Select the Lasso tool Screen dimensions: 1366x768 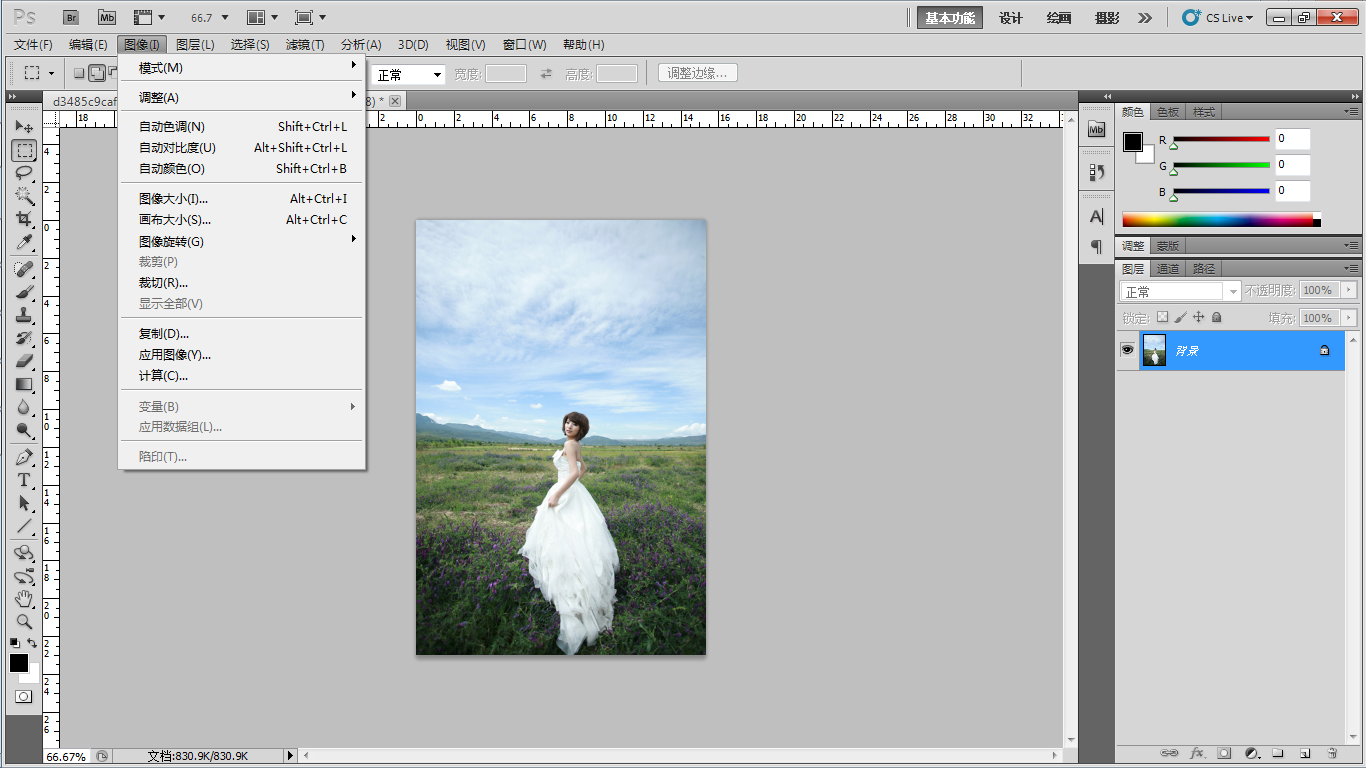pyautogui.click(x=24, y=173)
